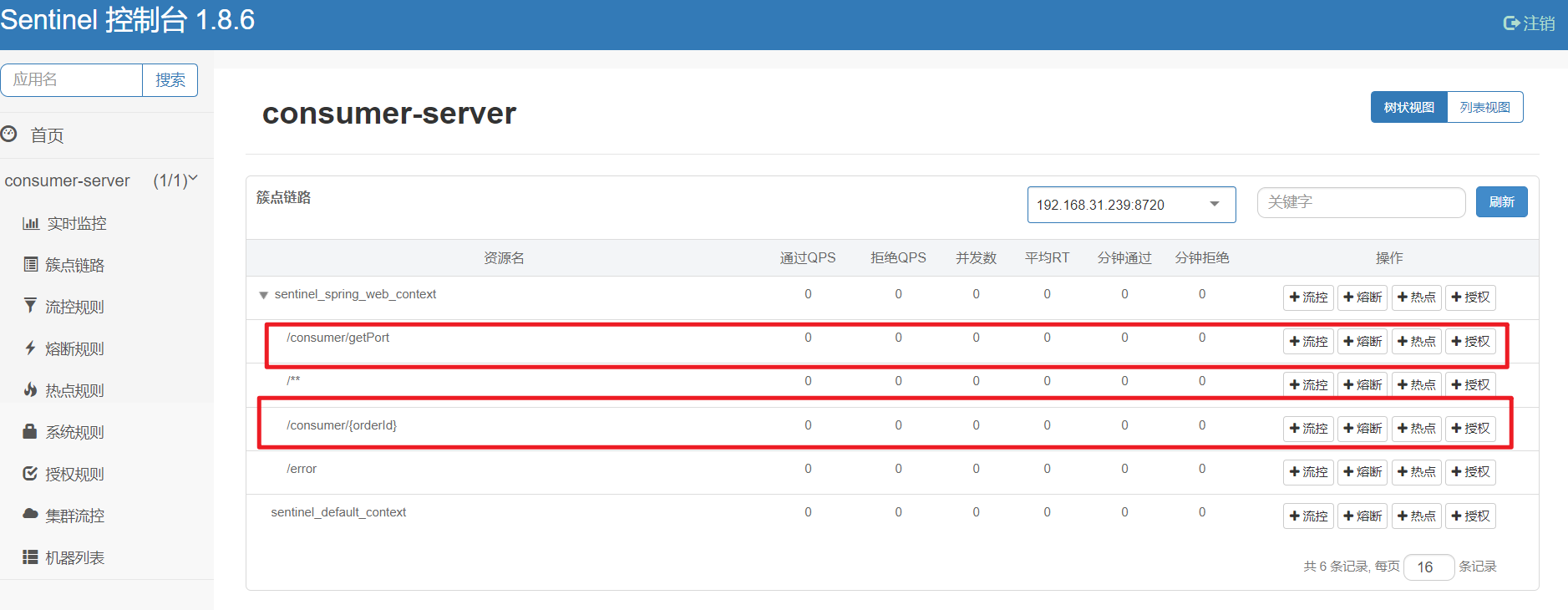Click the 热点规则 fire icon
The height and width of the screenshot is (610, 1568).
30,389
